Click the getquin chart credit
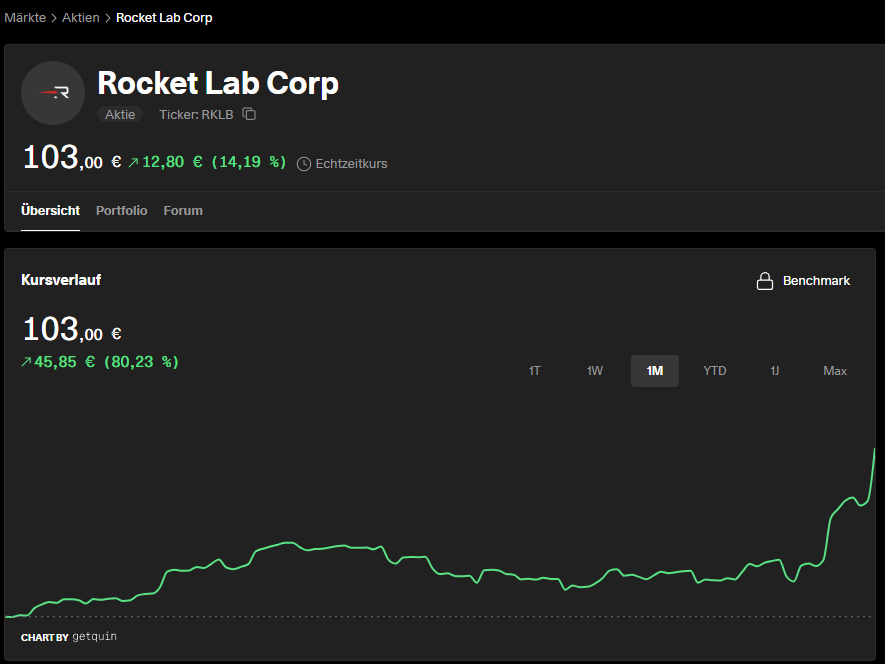This screenshot has width=885, height=664. (x=69, y=637)
